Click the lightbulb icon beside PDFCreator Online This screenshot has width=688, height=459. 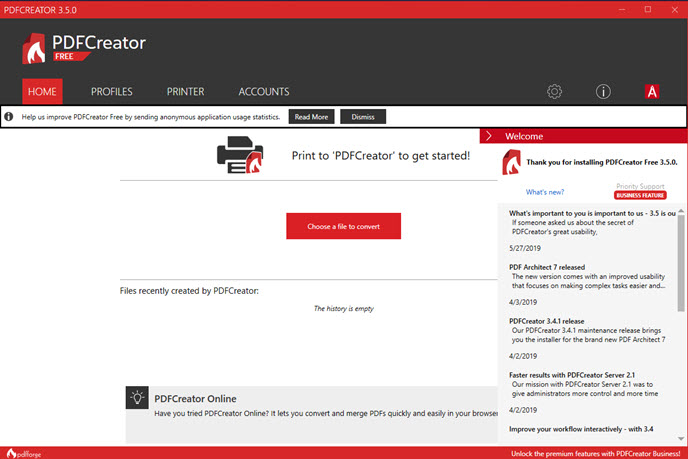tap(137, 398)
